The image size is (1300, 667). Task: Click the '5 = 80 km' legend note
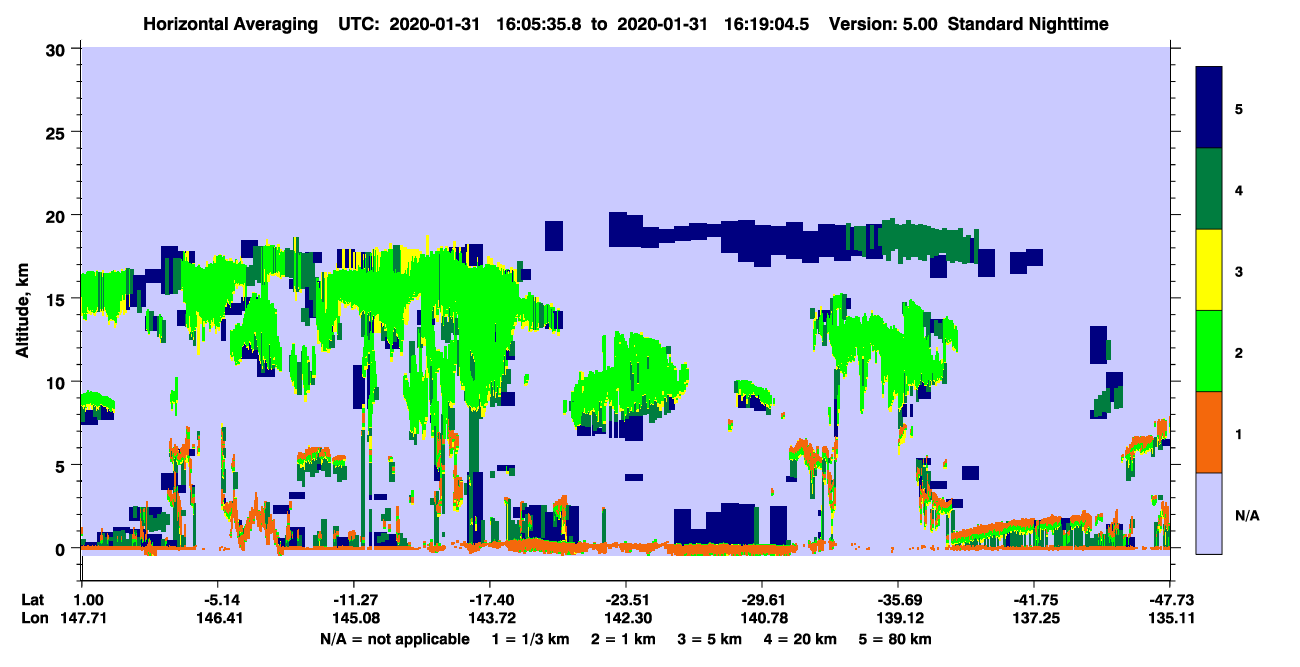897,639
